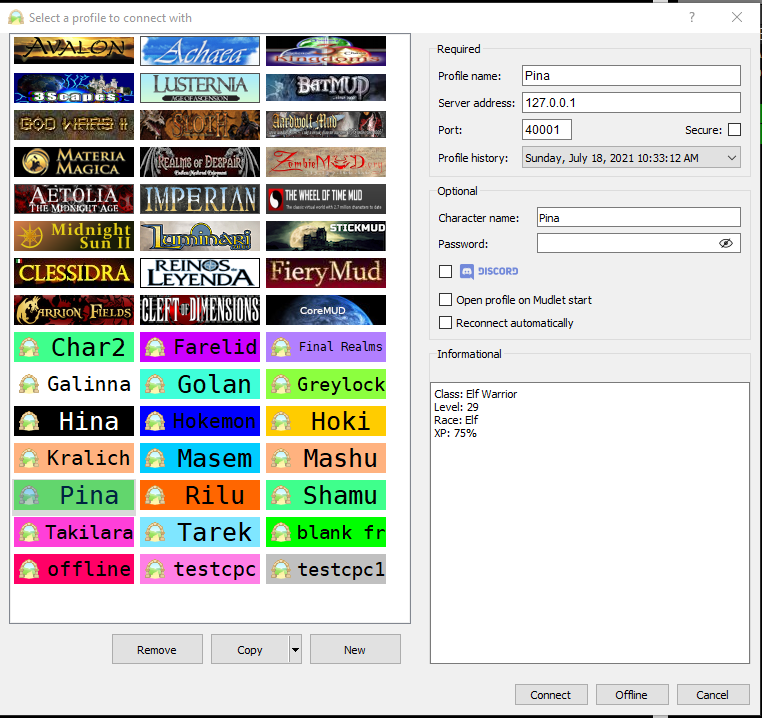Focus the Profile name field

click(631, 76)
